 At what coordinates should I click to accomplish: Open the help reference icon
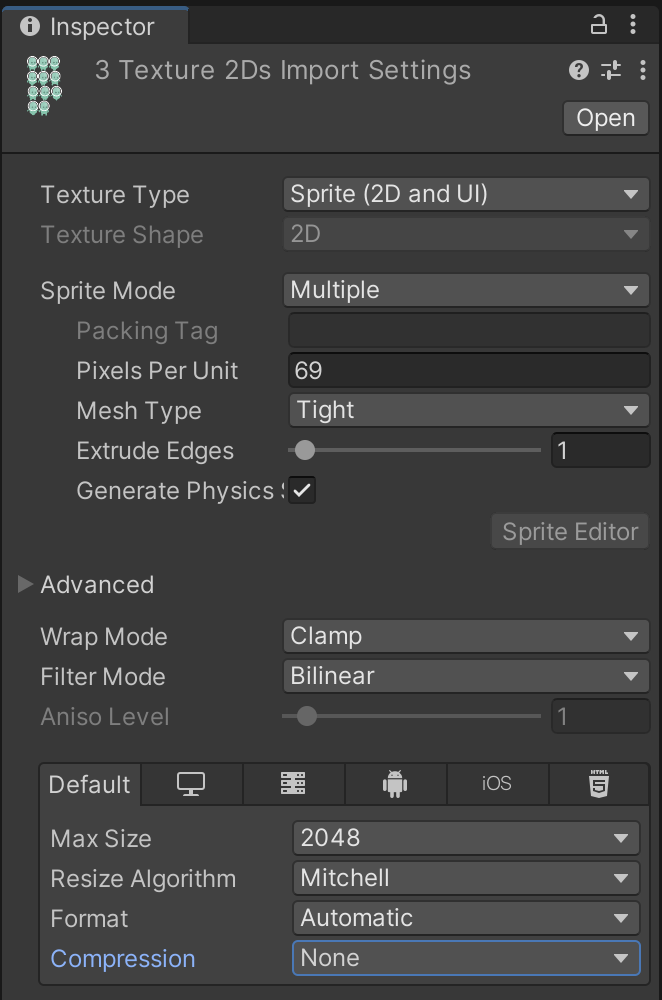click(x=578, y=70)
